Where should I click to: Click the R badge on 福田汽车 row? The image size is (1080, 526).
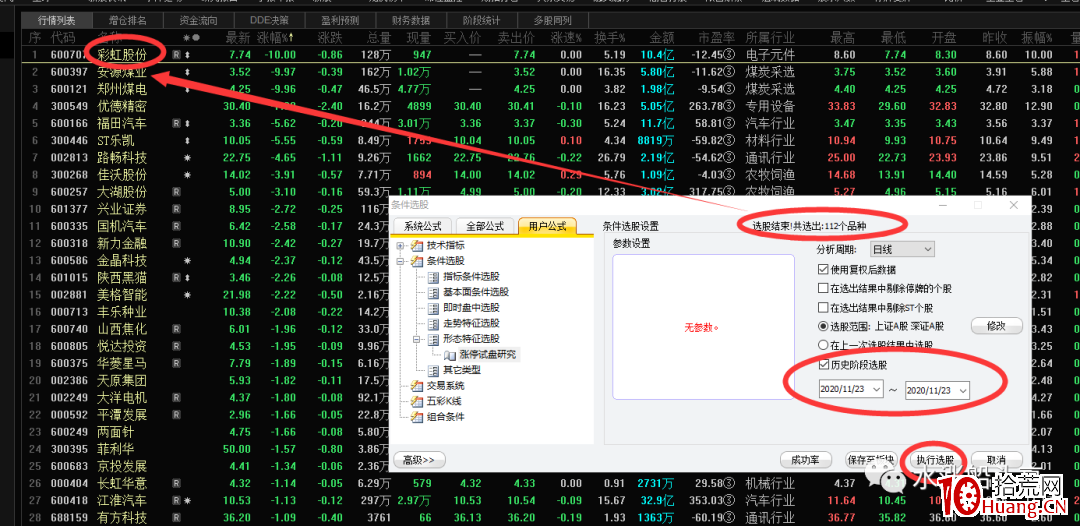176,124
